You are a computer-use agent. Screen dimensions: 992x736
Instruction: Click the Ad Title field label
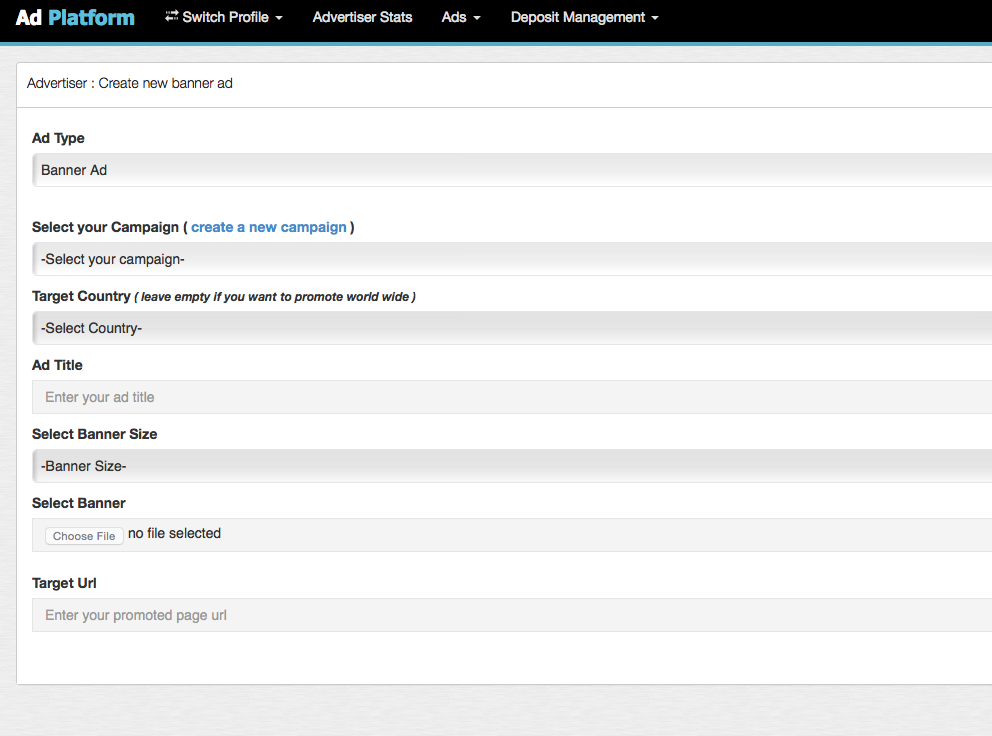pos(57,365)
